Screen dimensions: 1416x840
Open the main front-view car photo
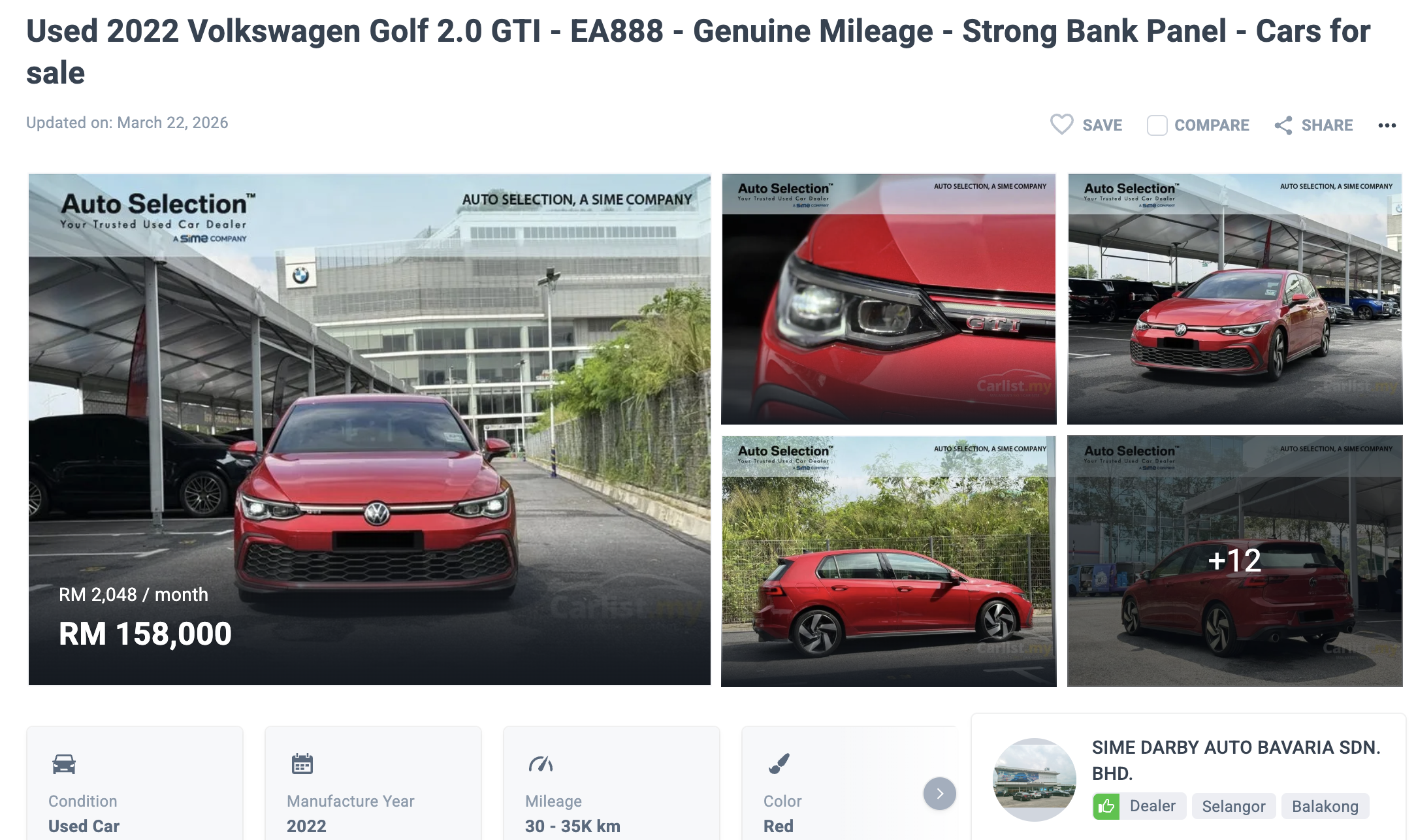click(370, 429)
